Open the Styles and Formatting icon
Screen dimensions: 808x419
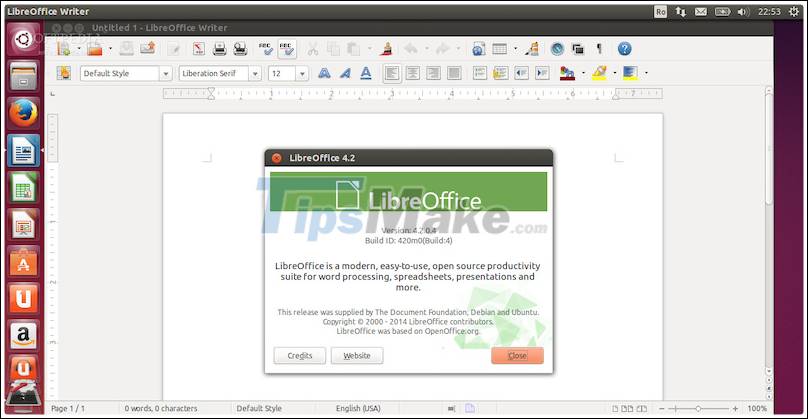pos(64,73)
